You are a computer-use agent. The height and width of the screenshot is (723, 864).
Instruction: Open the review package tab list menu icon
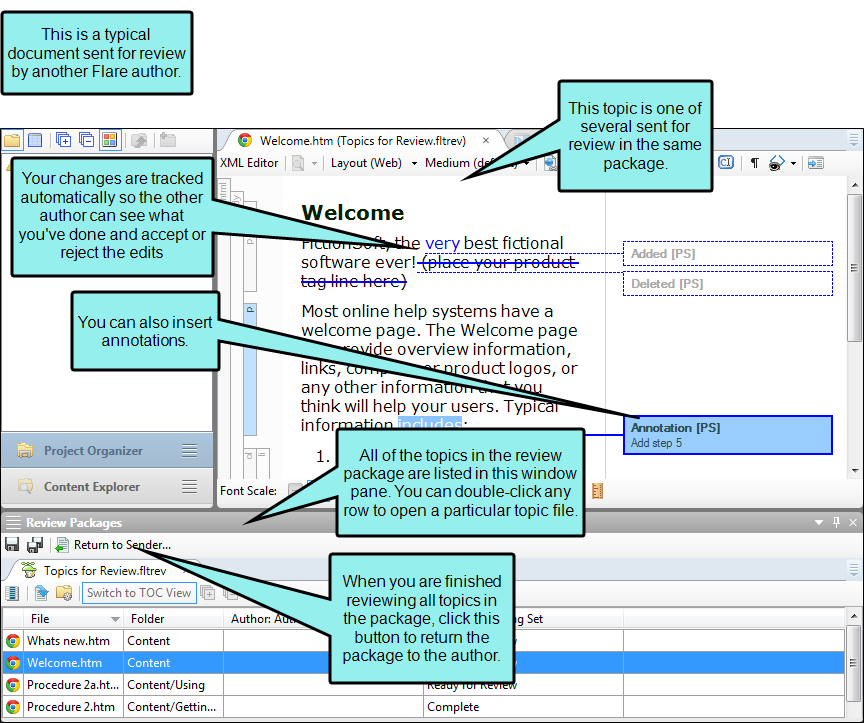(x=854, y=570)
